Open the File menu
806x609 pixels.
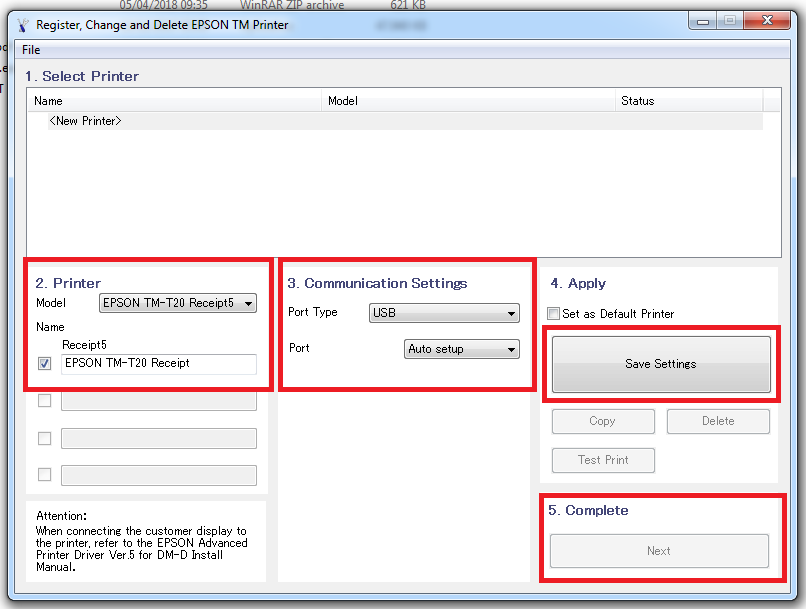tap(31, 49)
